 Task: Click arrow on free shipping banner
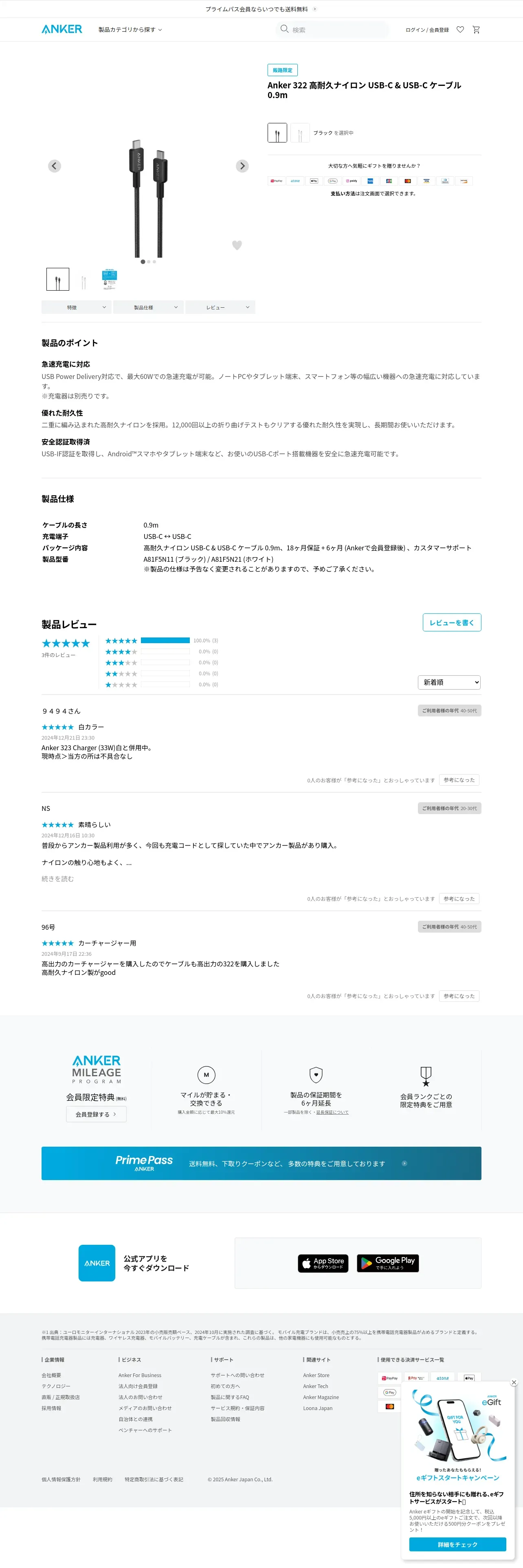[315, 9]
